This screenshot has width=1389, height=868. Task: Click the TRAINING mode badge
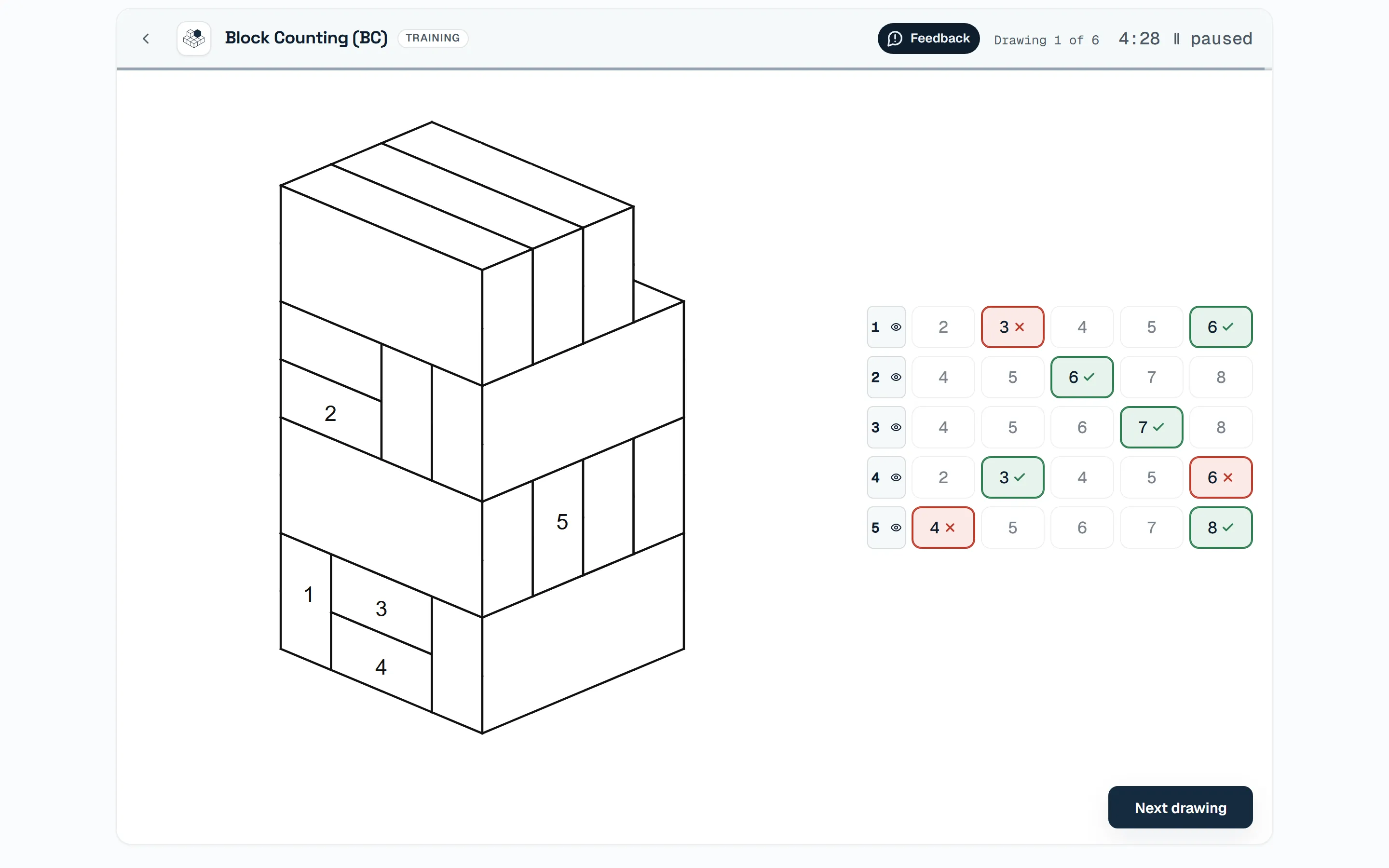(433, 38)
